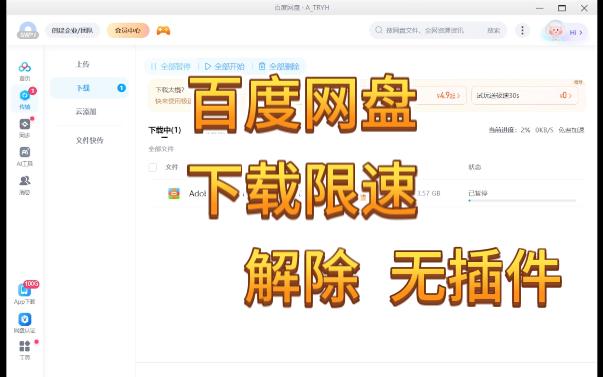Image resolution: width=603 pixels, height=377 pixels.
Task: Open the shield verification sidebar icon
Action: (25, 319)
